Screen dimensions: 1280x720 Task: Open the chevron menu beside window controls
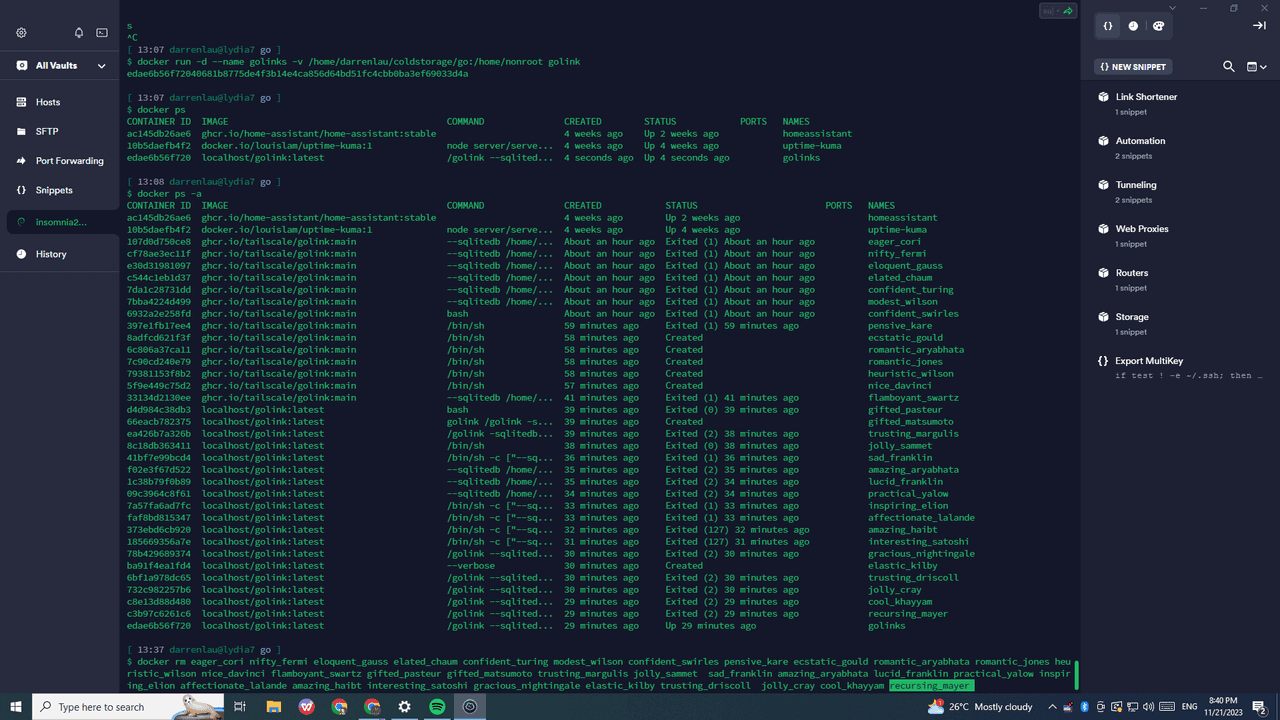coord(1173,8)
